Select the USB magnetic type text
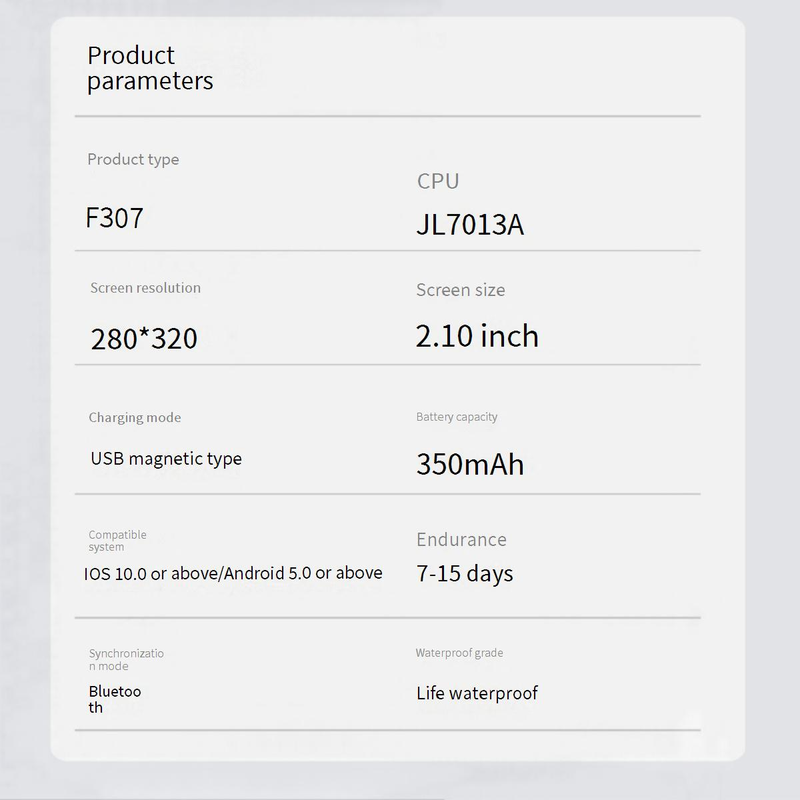The height and width of the screenshot is (800, 800). click(166, 459)
